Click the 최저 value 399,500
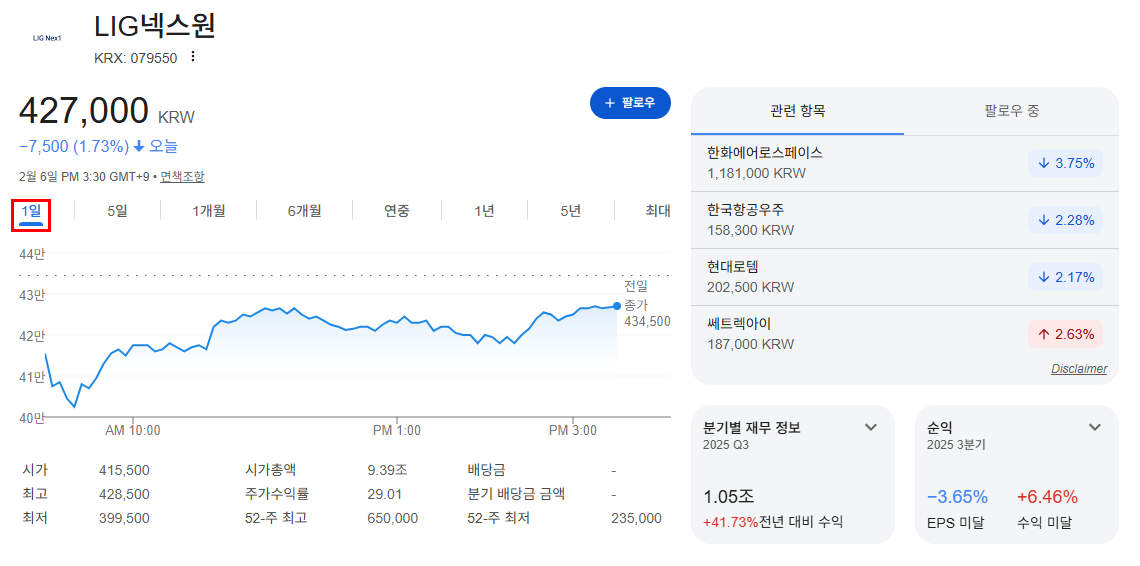This screenshot has height=566, width=1140. (124, 519)
